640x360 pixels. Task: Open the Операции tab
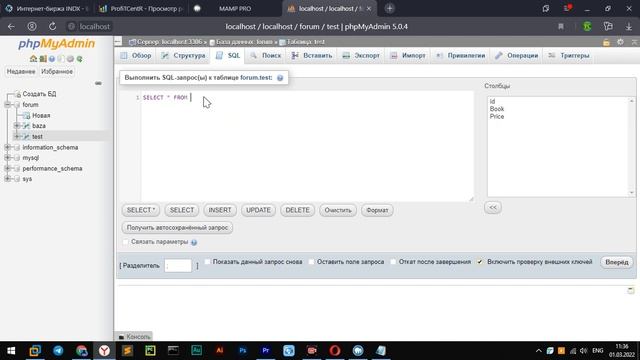(517, 56)
